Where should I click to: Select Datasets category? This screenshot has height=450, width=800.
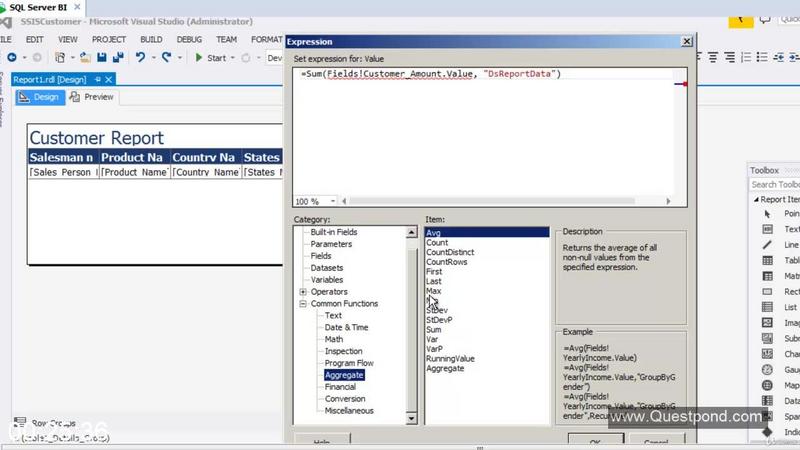[327, 268]
